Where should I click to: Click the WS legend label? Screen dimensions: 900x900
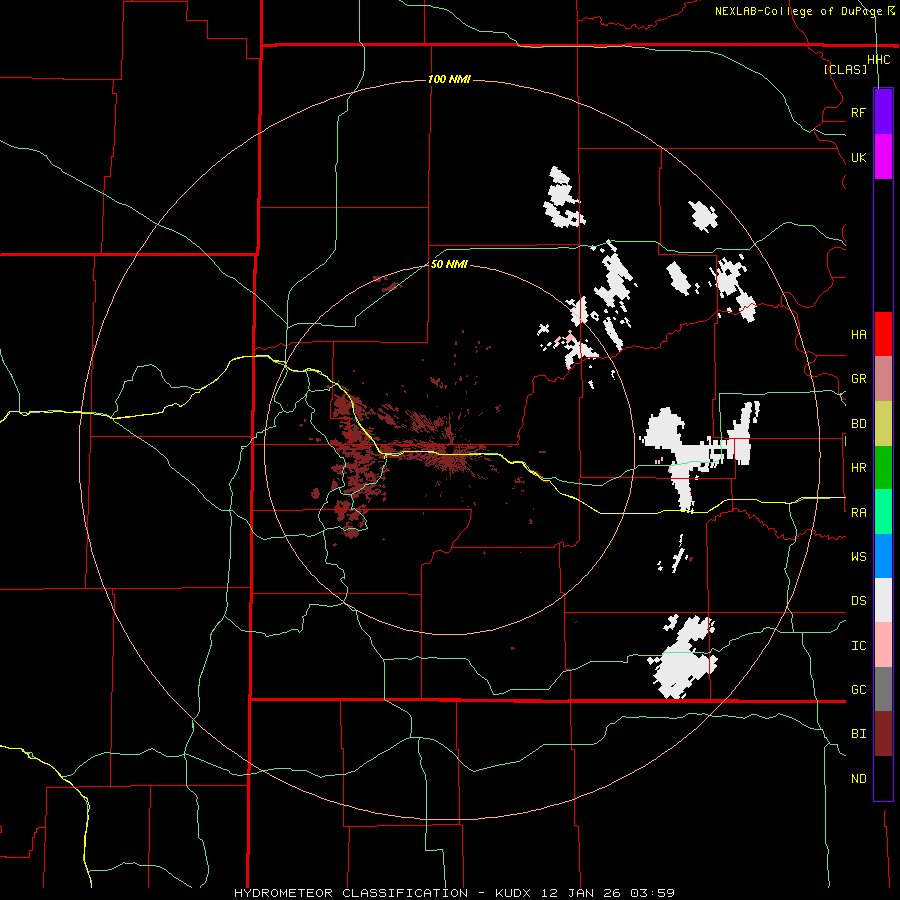858,557
